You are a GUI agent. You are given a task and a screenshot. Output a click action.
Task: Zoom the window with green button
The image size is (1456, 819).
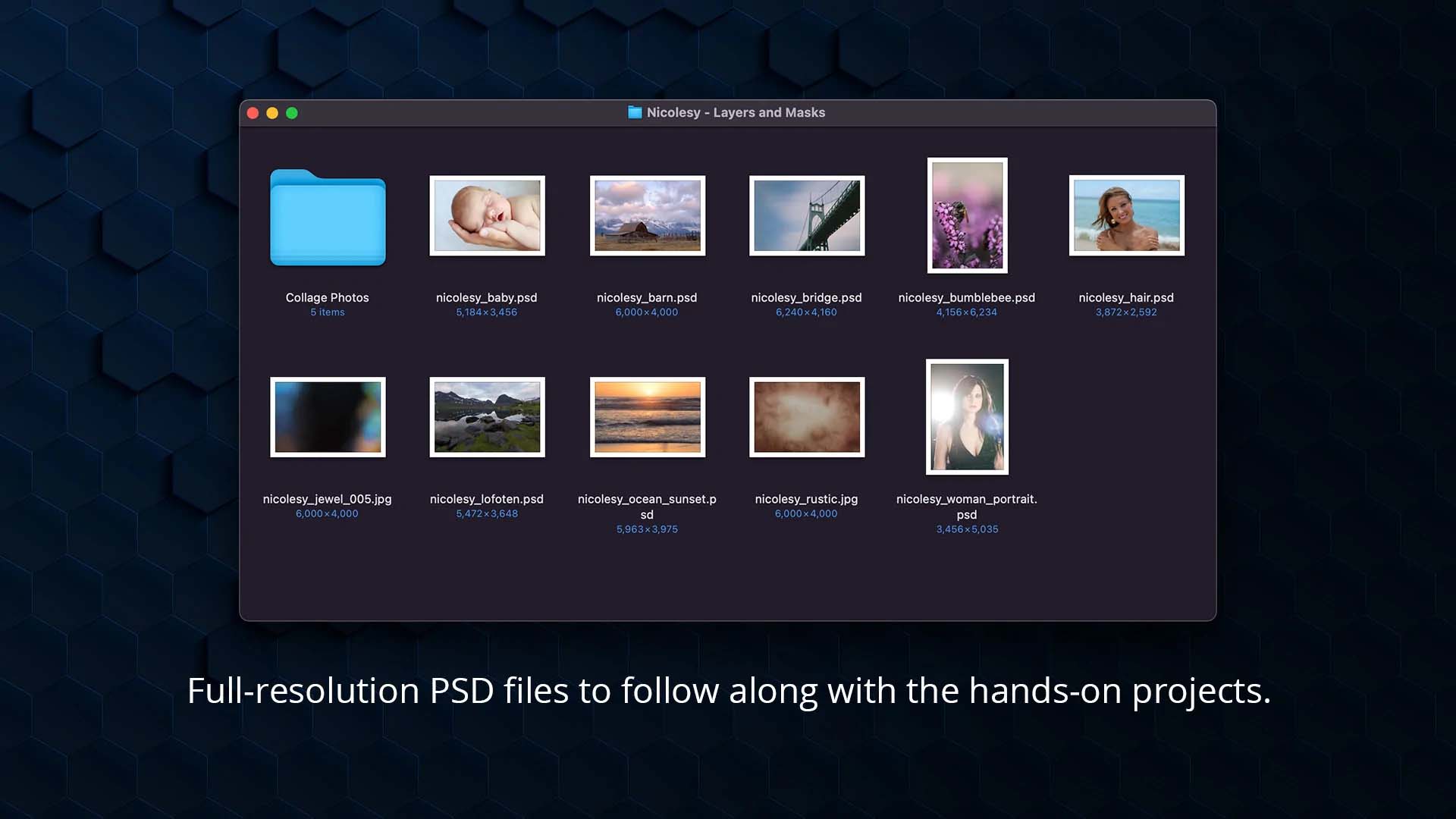tap(292, 113)
